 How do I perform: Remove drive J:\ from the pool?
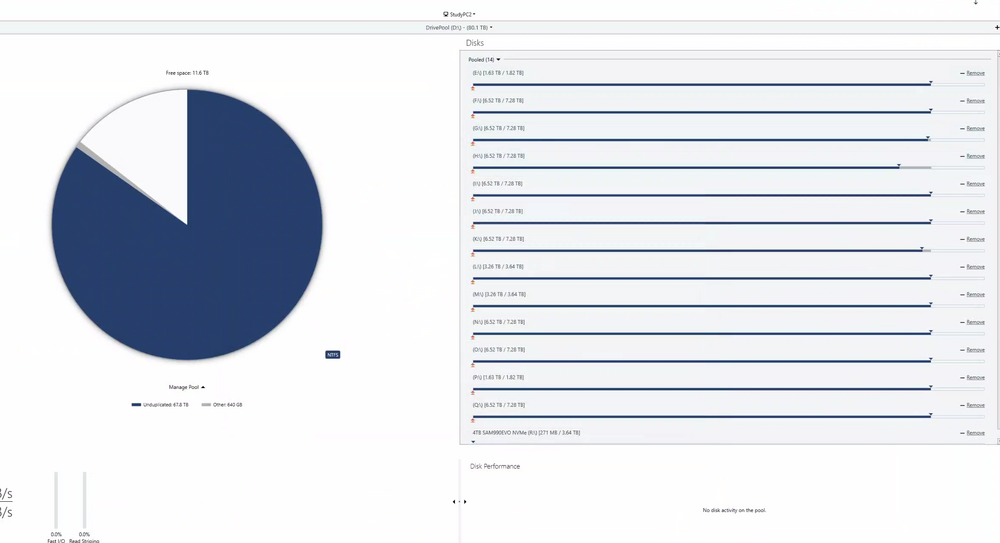pos(973,211)
